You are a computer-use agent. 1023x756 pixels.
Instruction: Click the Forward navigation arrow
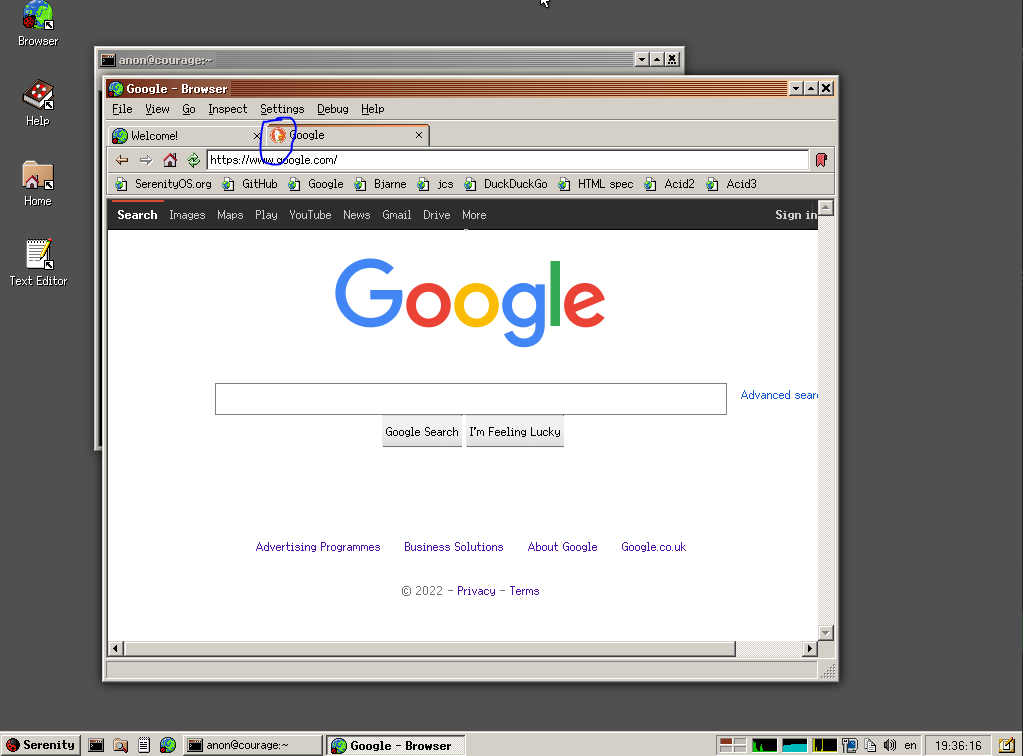tap(145, 159)
